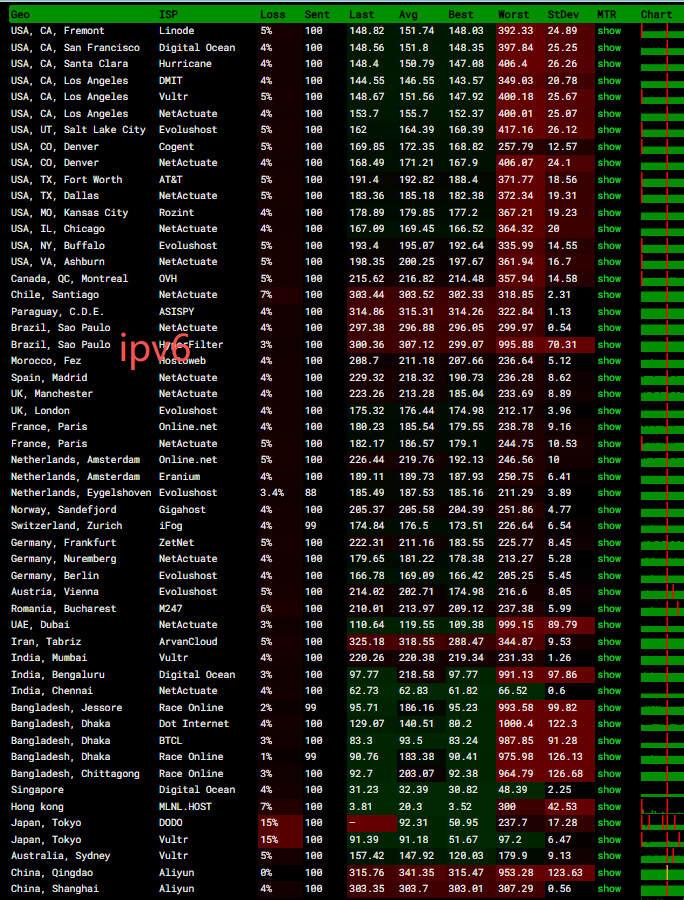Click the Sent column header
This screenshot has height=900, width=684.
pyautogui.click(x=317, y=15)
